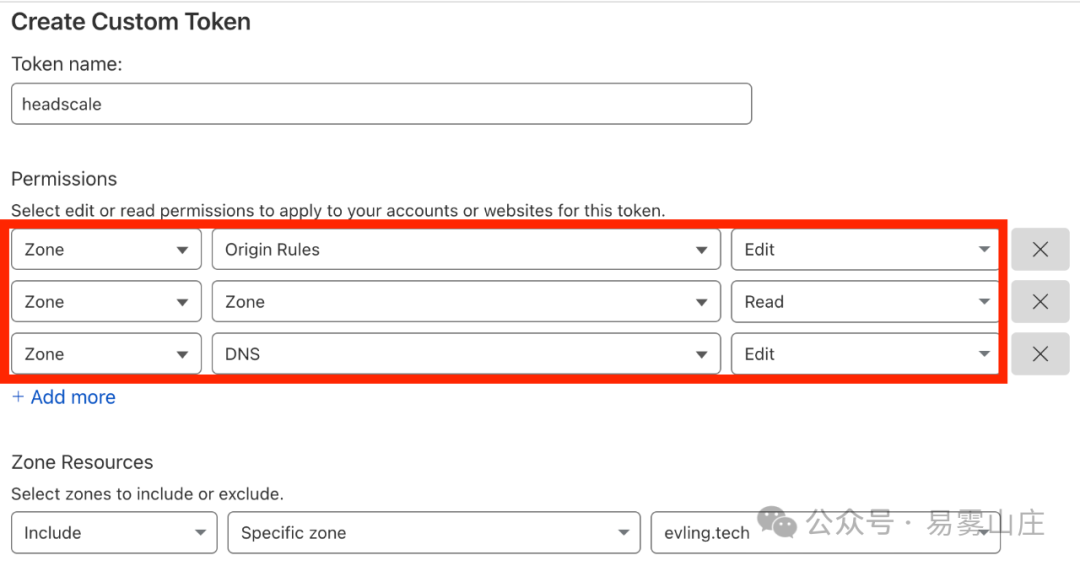Viewport: 1080px width, 566px height.
Task: Click the arrow on the Origin Rules dropdown
Action: (x=701, y=250)
